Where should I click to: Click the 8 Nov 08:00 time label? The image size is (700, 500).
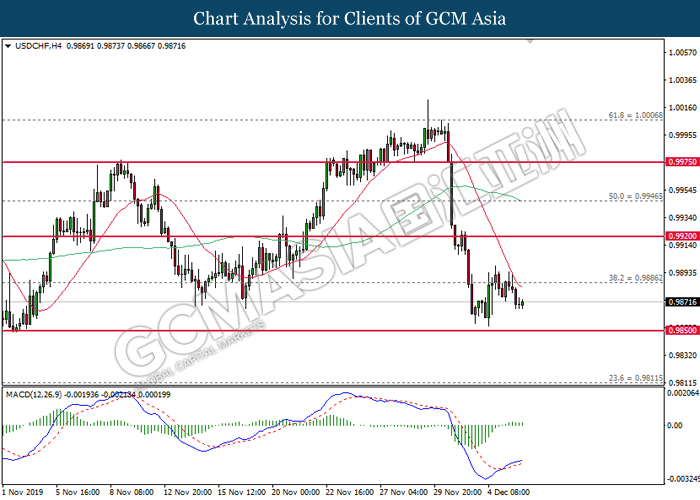click(132, 492)
